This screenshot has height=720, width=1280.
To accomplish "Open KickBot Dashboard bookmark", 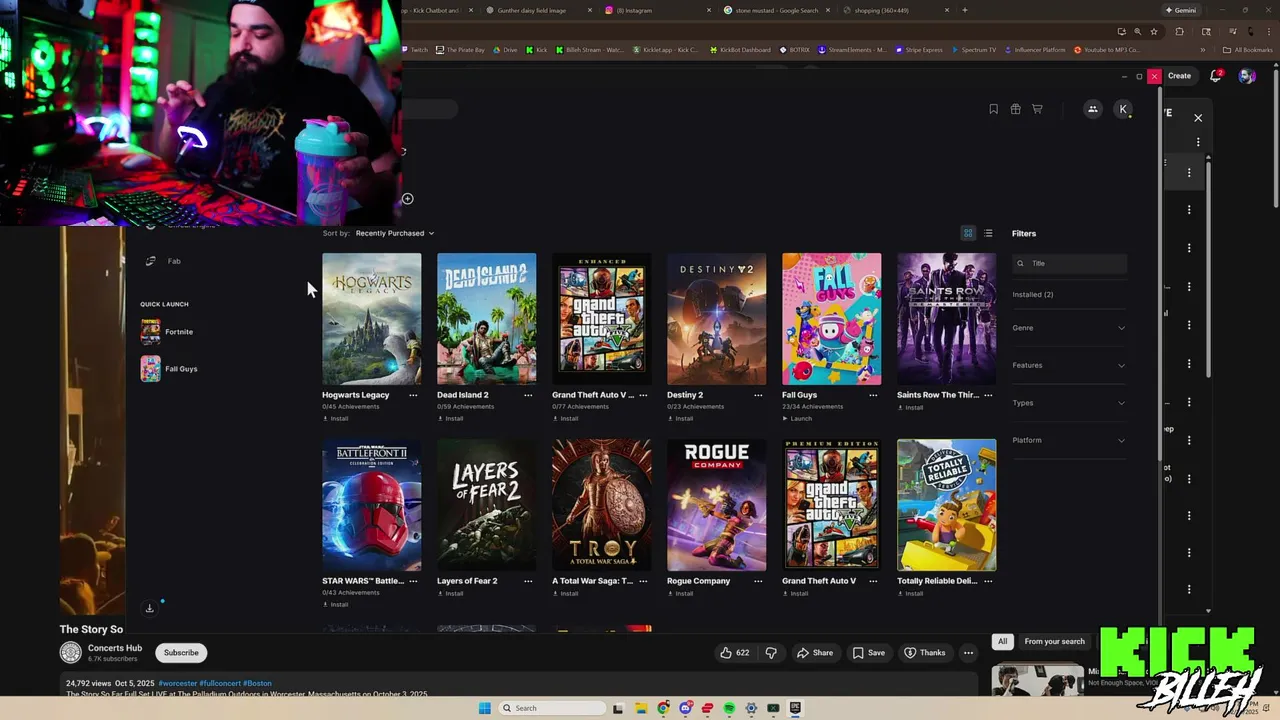I will [741, 50].
